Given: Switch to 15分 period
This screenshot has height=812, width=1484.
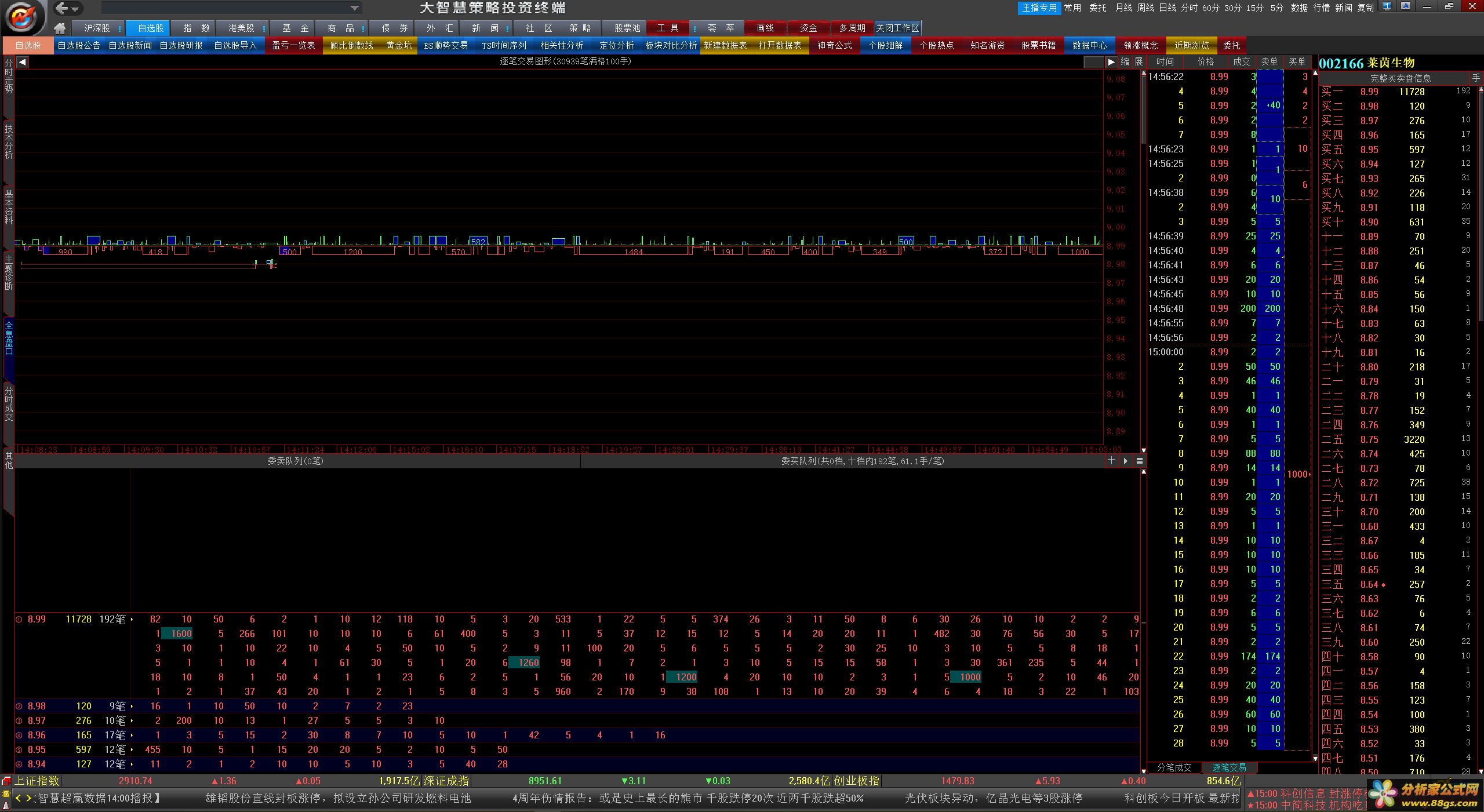Looking at the screenshot, I should point(1255,8).
